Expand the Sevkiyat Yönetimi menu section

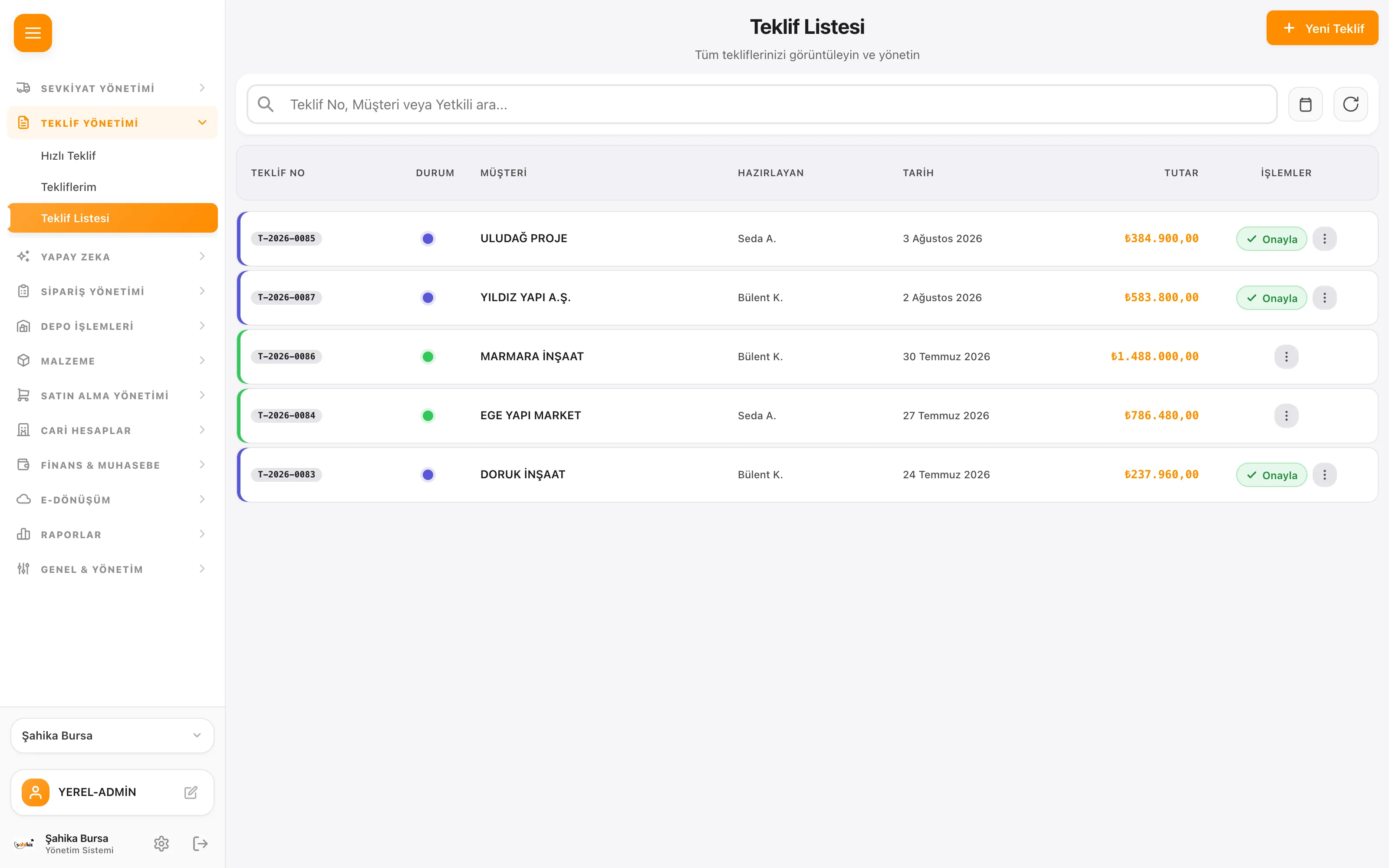click(112, 88)
